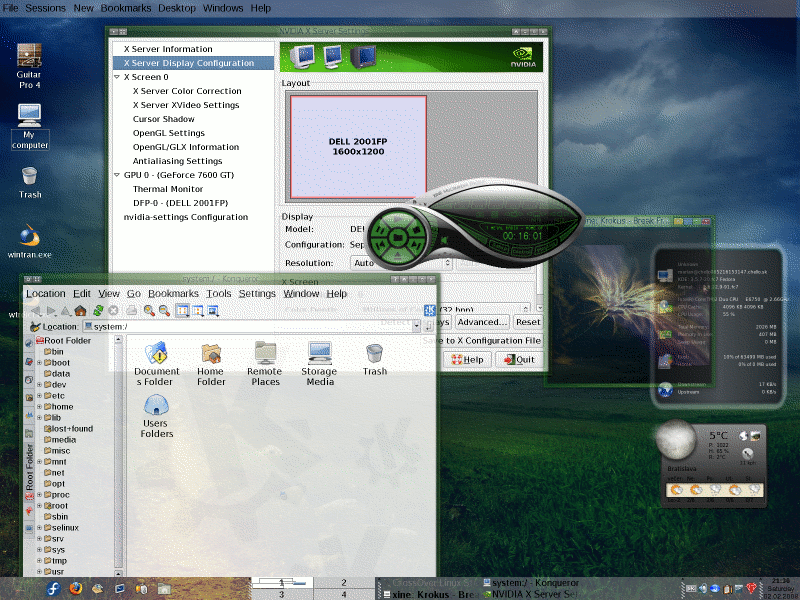Activate NVIDIA X Server taskbar entry
The width and height of the screenshot is (800, 600).
[531, 594]
